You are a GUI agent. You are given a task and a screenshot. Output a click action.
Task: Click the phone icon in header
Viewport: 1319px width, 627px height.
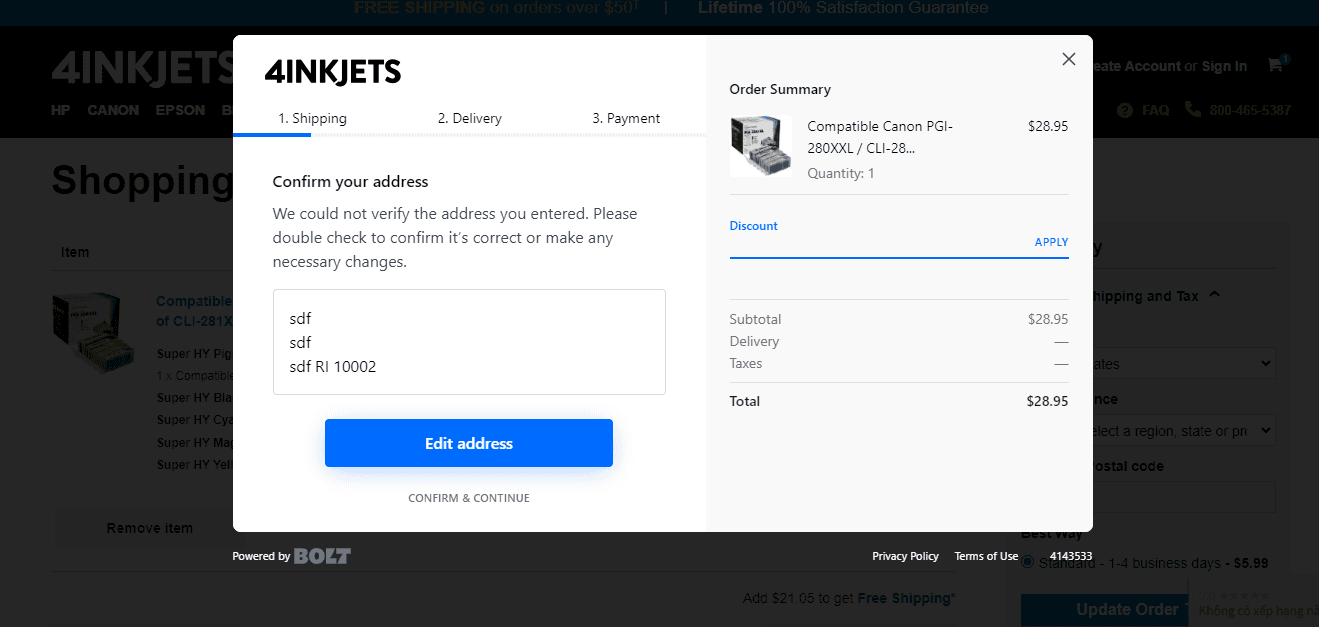1192,109
